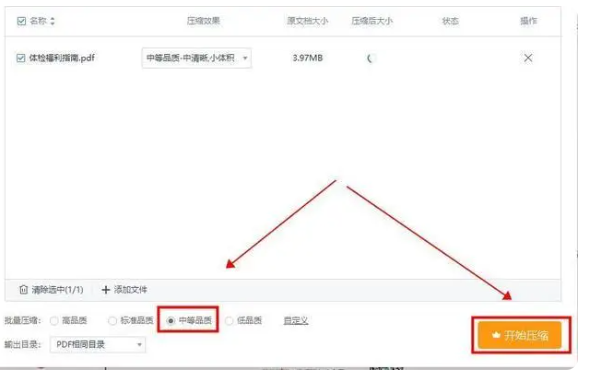Click the 原文档大小 column header
Screen dimensions: 598x373
[x=307, y=21]
